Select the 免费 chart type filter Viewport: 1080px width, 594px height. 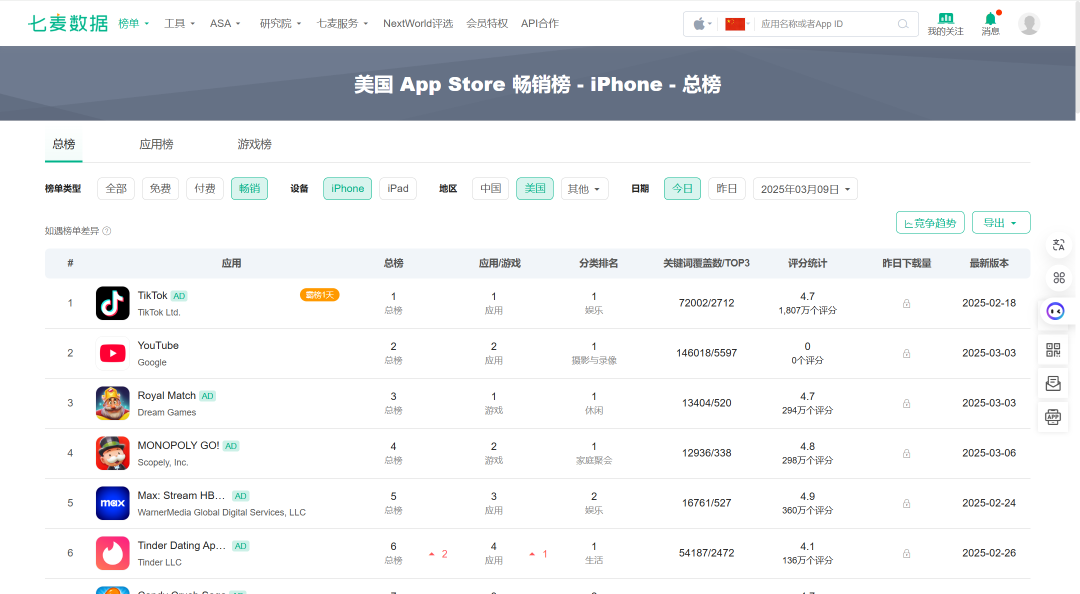160,189
